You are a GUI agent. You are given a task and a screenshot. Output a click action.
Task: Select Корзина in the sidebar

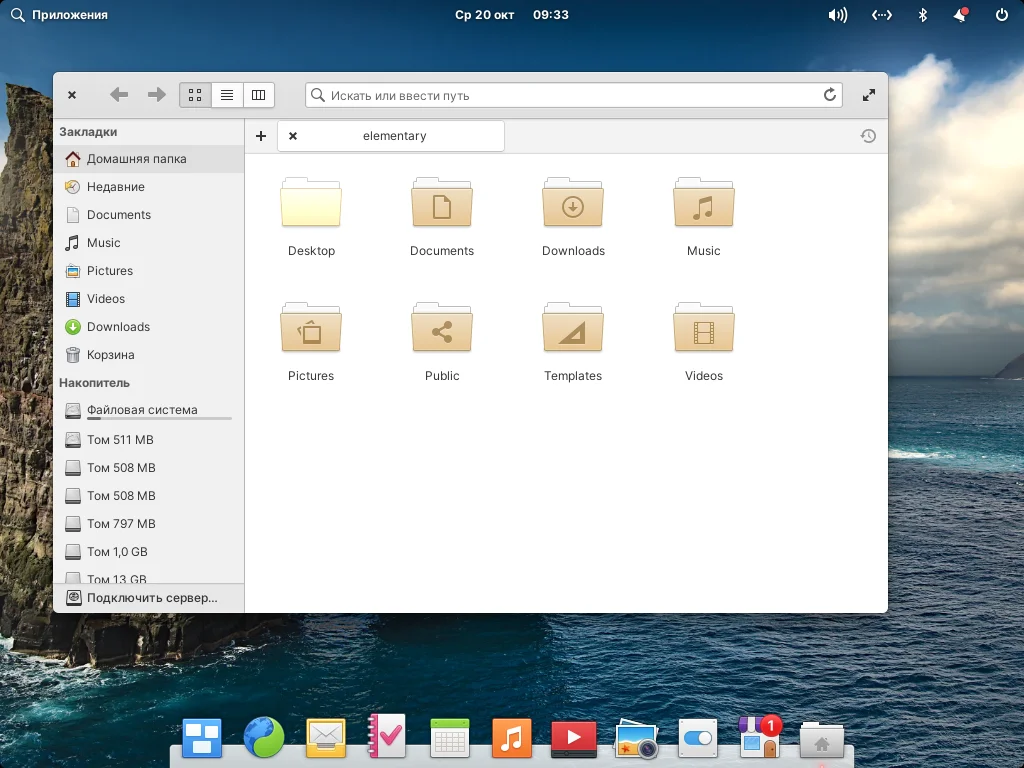click(110, 355)
